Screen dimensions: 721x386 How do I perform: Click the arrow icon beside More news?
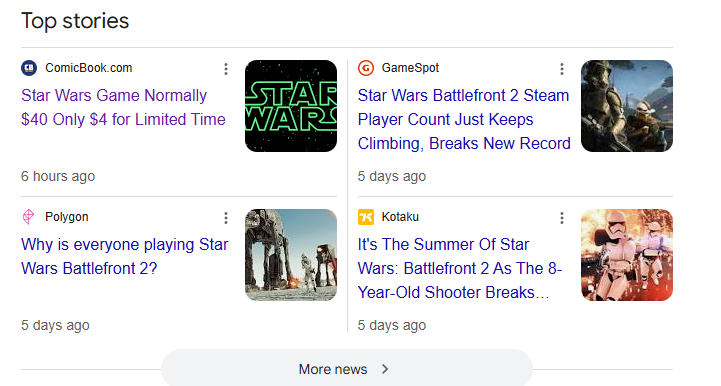(385, 369)
